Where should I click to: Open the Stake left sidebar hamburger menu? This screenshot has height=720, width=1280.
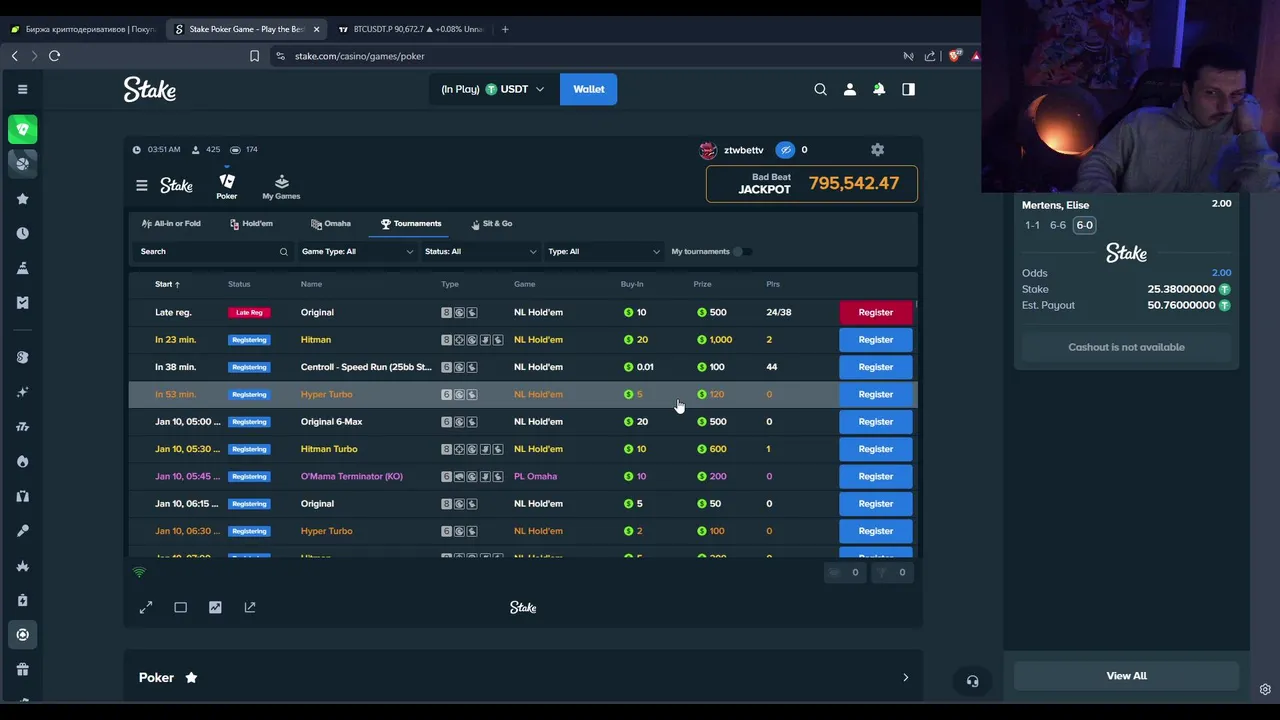tap(22, 89)
